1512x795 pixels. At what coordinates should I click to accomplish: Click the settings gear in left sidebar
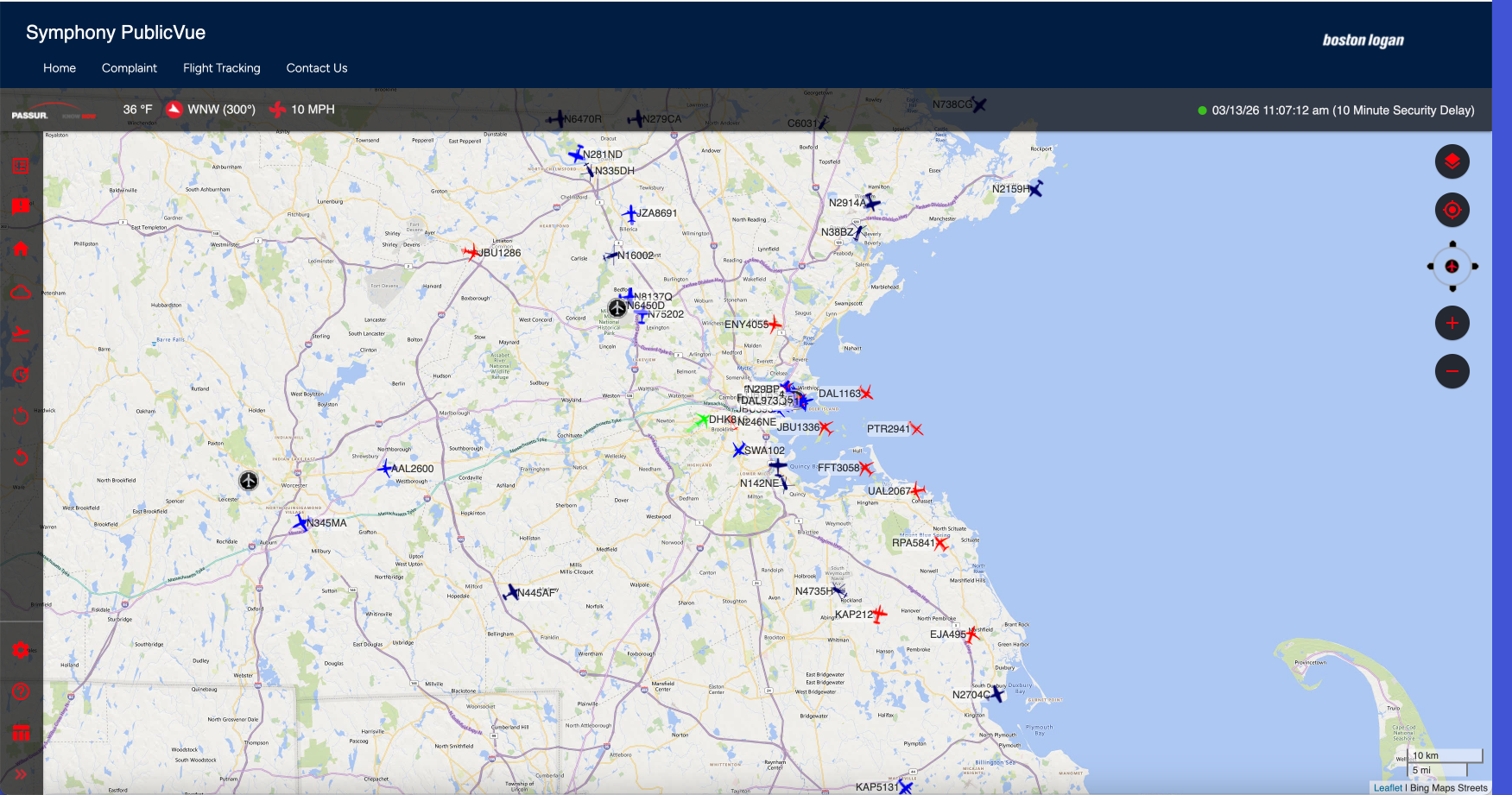coord(21,650)
